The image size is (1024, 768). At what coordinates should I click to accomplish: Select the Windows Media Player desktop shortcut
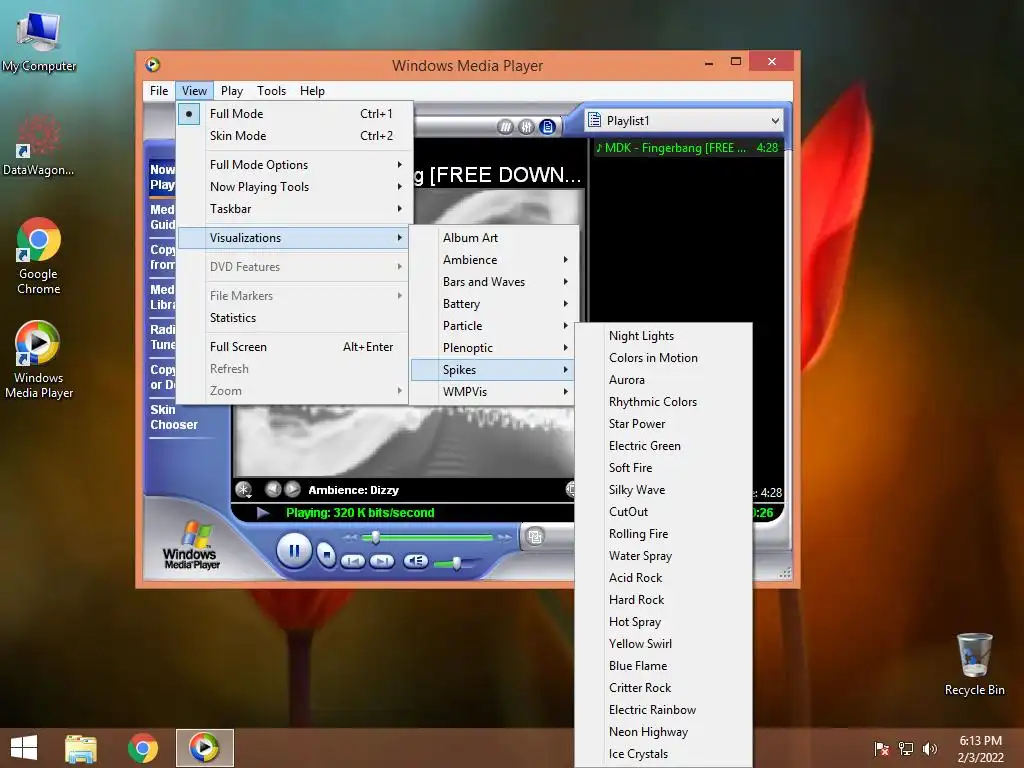39,360
